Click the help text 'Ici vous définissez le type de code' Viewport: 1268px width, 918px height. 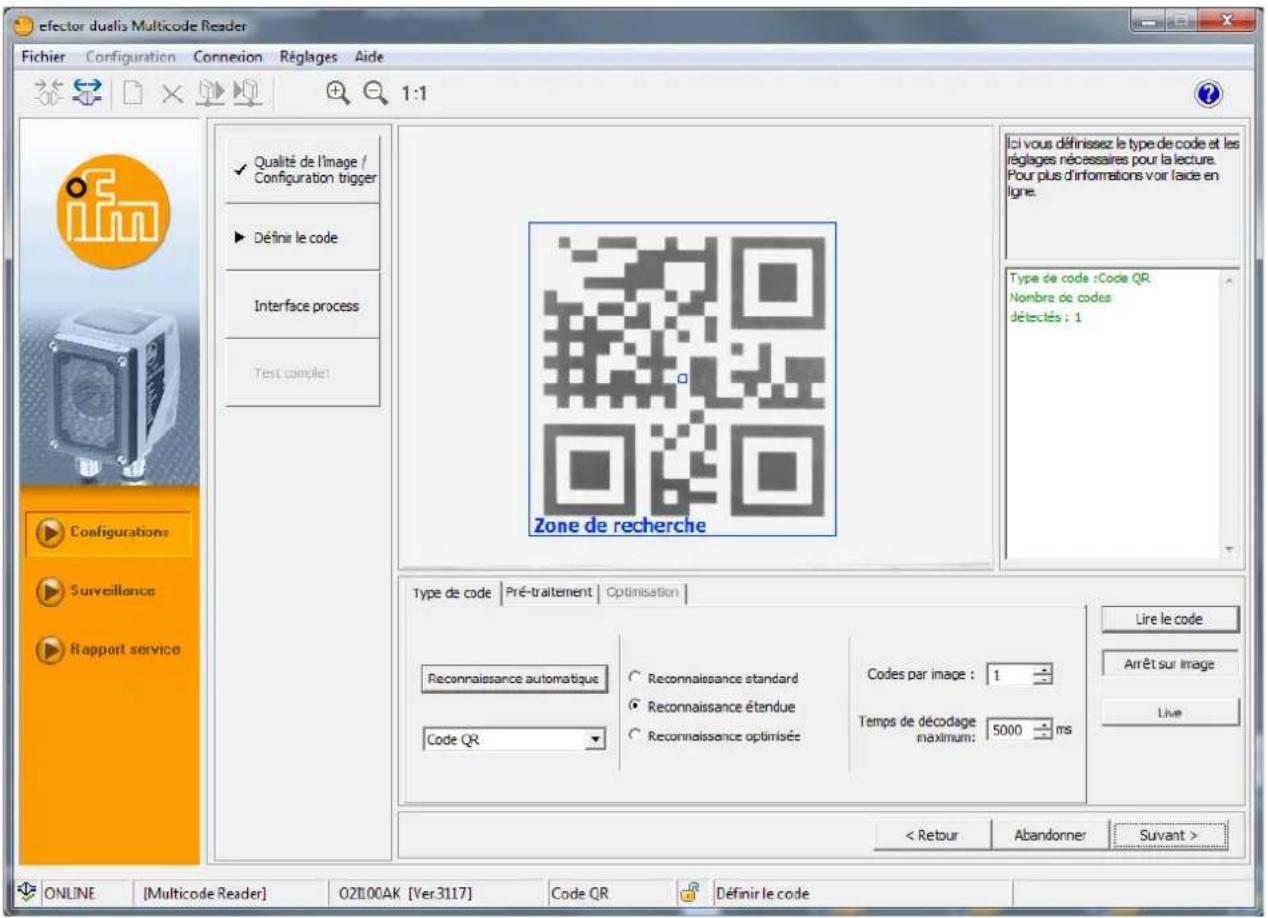pyautogui.click(x=1123, y=168)
